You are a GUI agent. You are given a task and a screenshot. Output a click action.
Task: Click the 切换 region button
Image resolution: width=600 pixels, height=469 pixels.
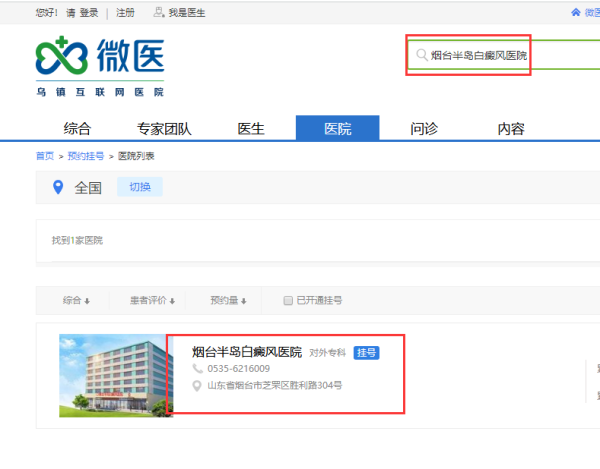pos(140,187)
